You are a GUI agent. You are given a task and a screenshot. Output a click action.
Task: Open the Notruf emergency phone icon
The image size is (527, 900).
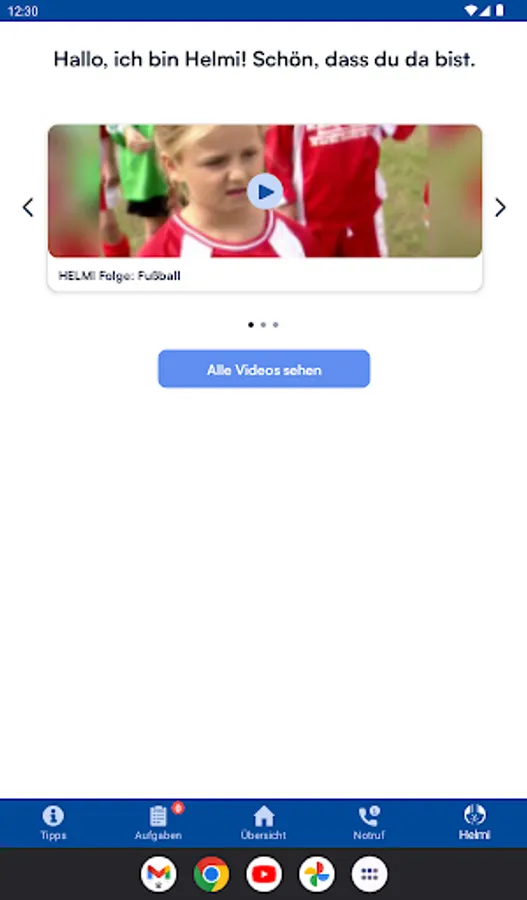369,823
